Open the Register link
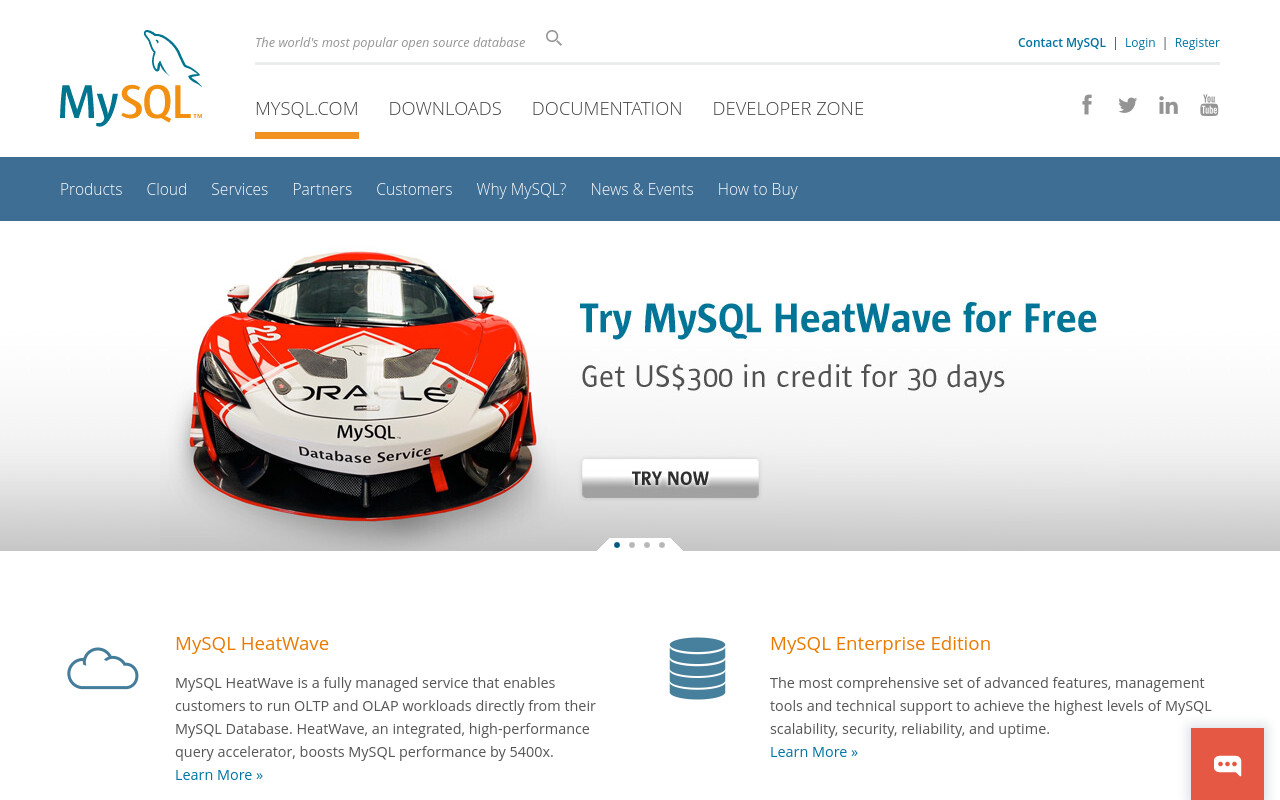Image resolution: width=1280 pixels, height=800 pixels. 1197,42
